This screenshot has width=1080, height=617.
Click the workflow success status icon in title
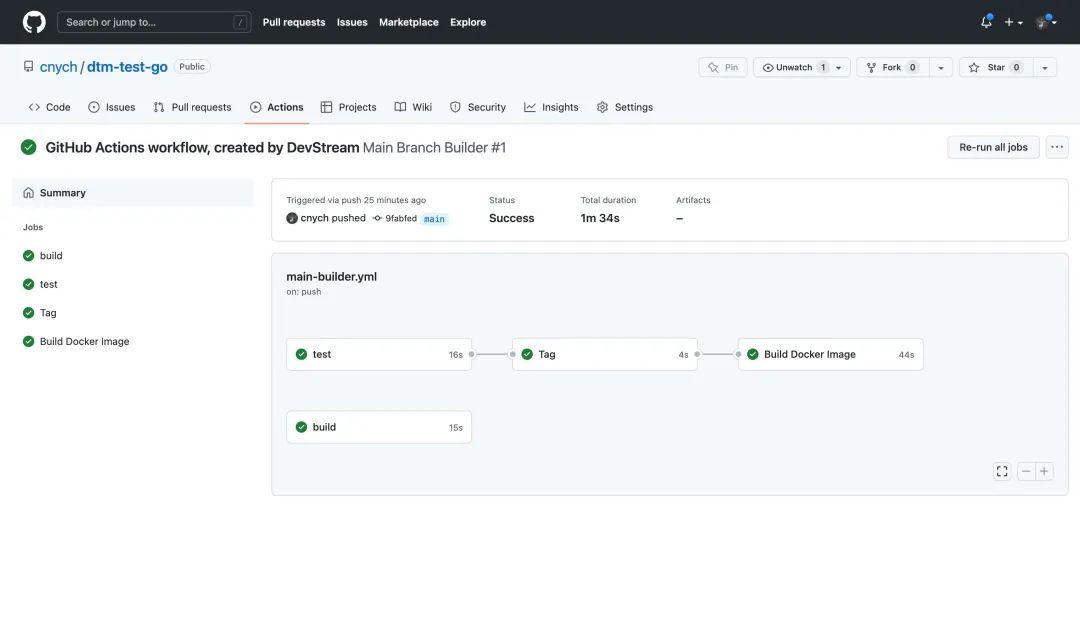click(28, 147)
